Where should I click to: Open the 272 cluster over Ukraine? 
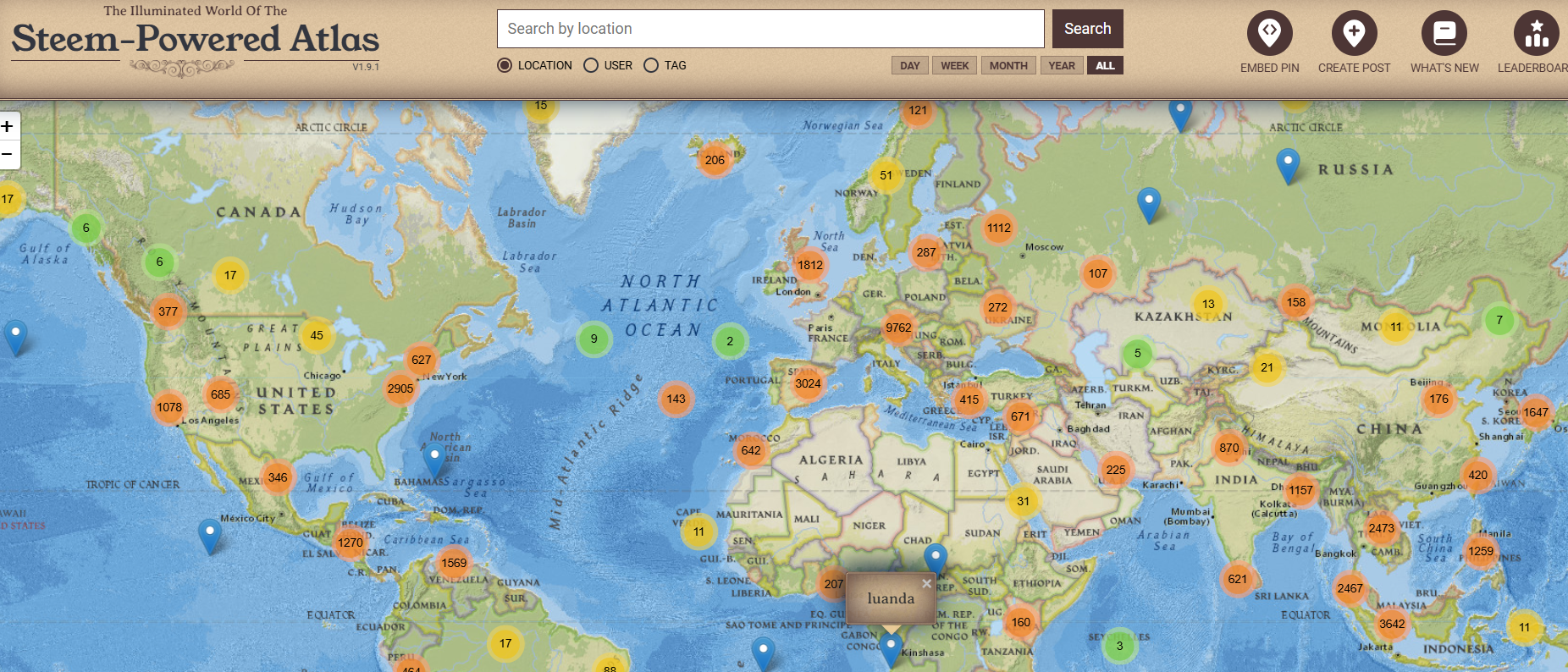click(x=998, y=307)
